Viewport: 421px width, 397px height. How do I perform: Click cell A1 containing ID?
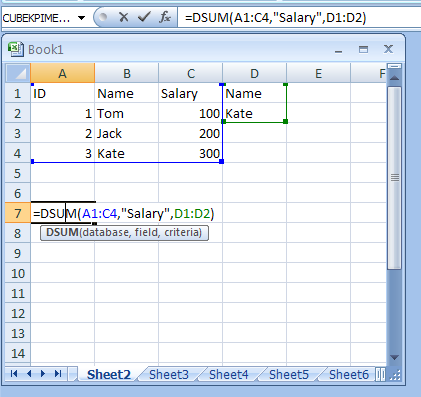click(62, 93)
